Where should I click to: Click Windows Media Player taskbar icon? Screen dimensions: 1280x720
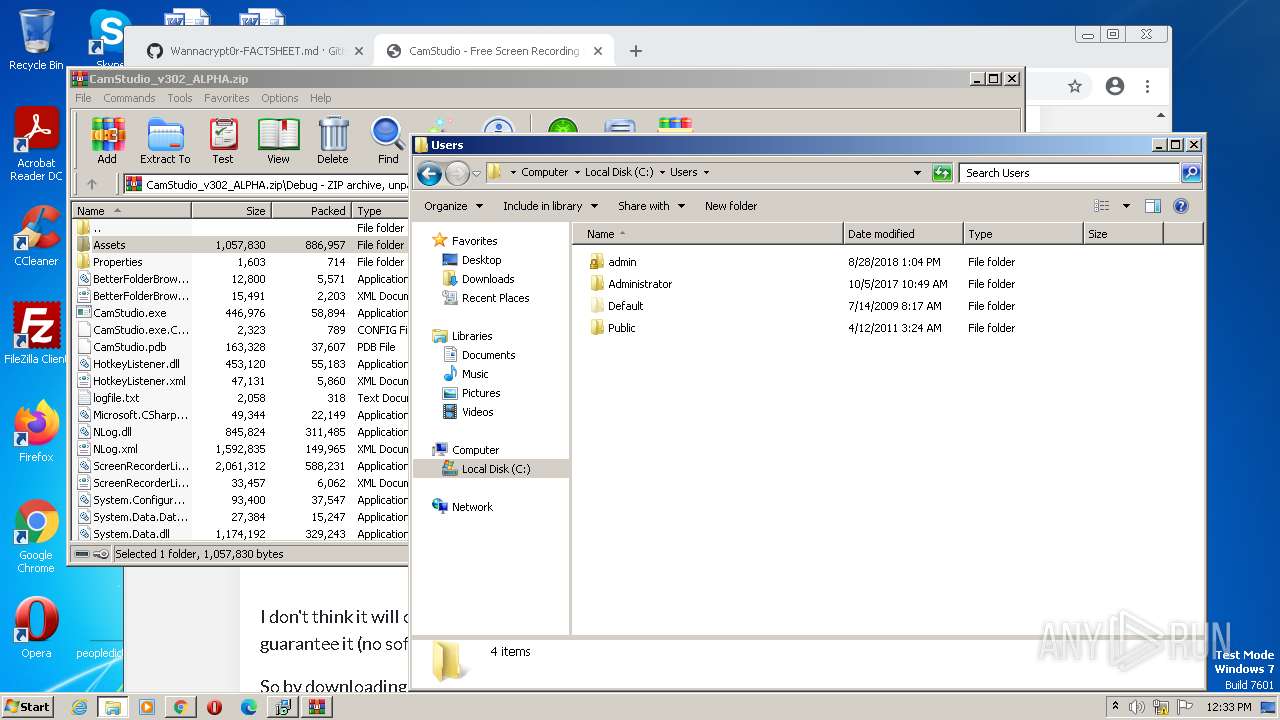[147, 707]
